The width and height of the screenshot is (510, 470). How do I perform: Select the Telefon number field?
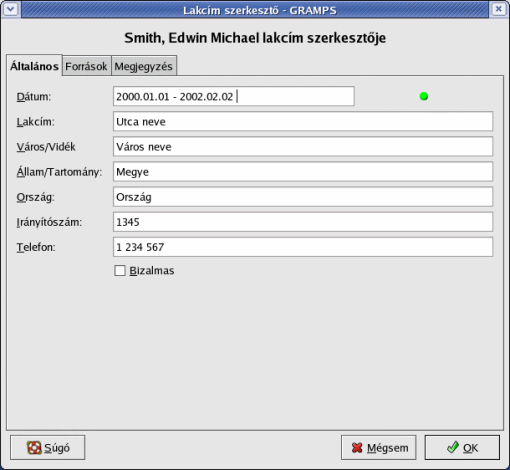[x=303, y=247]
